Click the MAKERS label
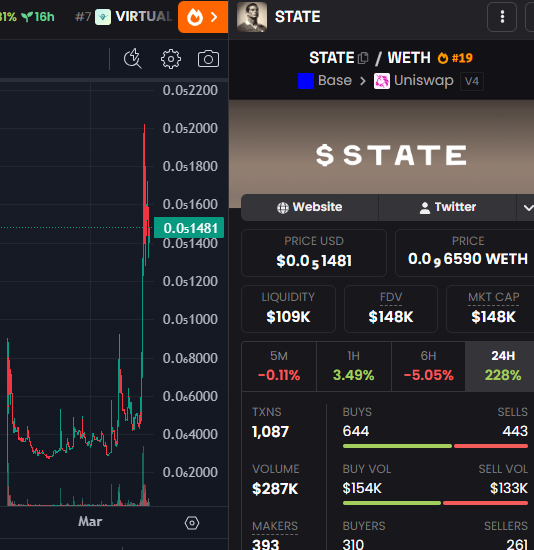The width and height of the screenshot is (534, 550). point(275,526)
